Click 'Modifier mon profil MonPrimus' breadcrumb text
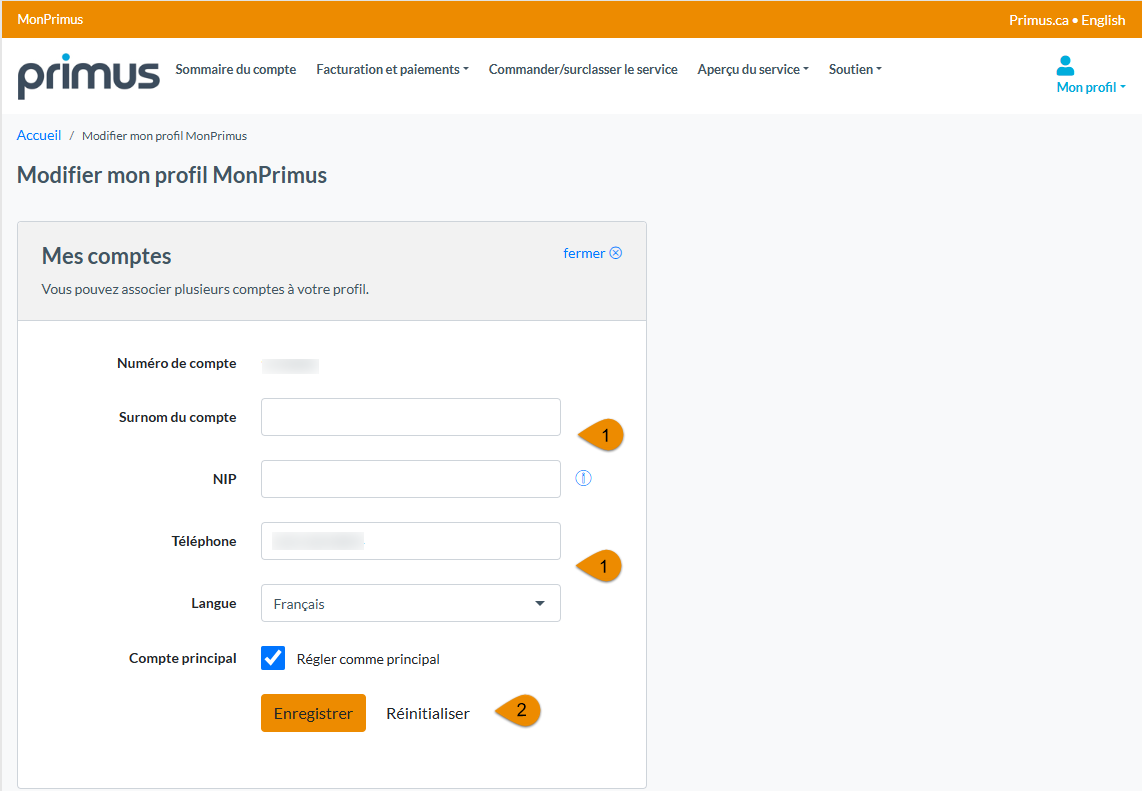This screenshot has height=791, width=1142. (x=165, y=136)
